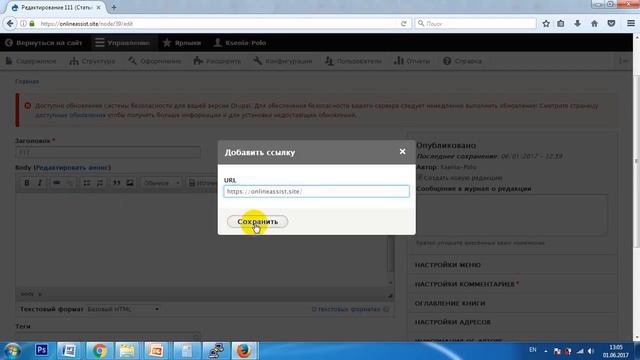Open Photoshop from the taskbar
This screenshot has height=360, width=640.
(41, 351)
